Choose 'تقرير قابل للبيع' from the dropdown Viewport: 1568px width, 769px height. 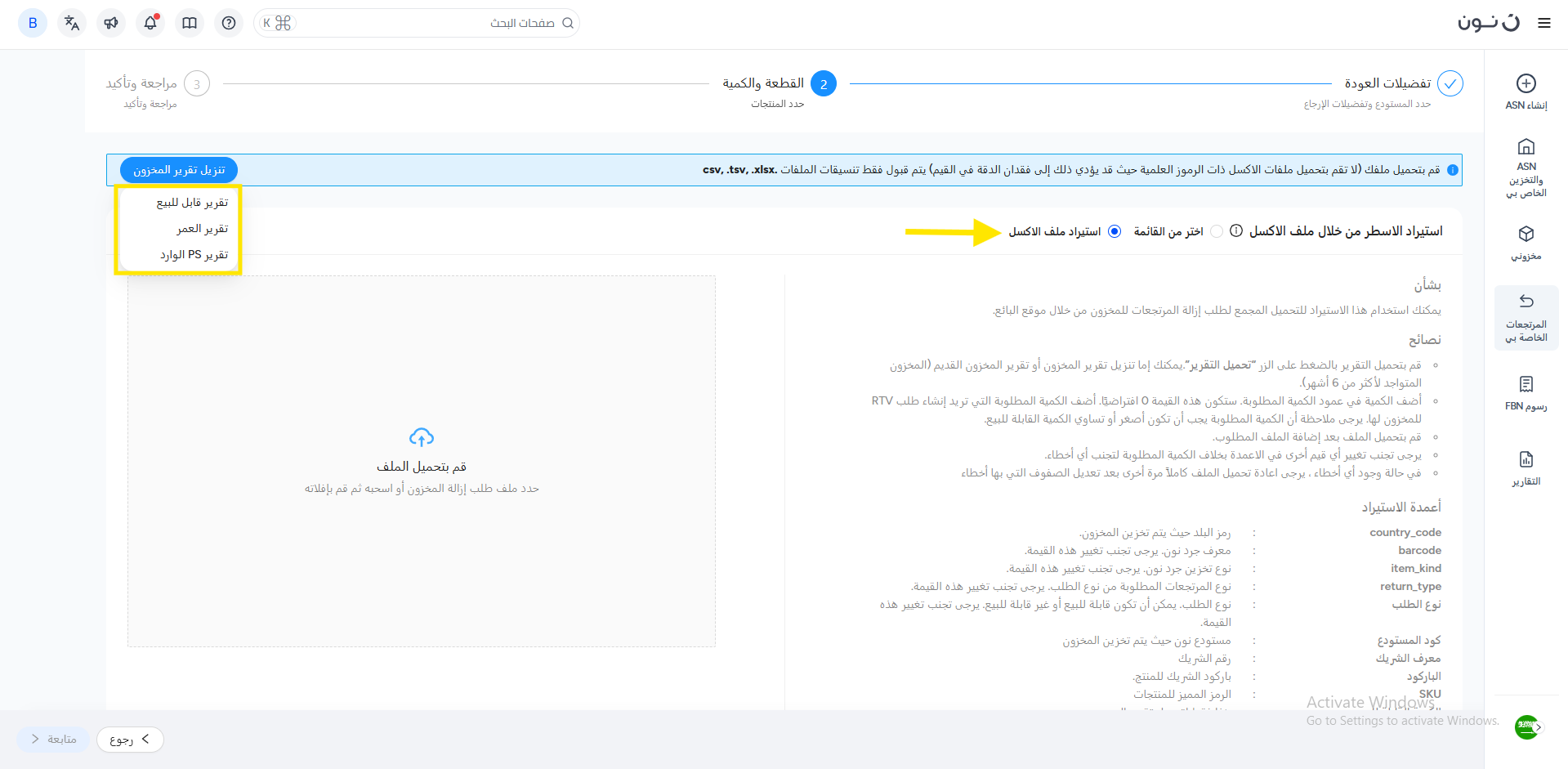[x=192, y=203]
